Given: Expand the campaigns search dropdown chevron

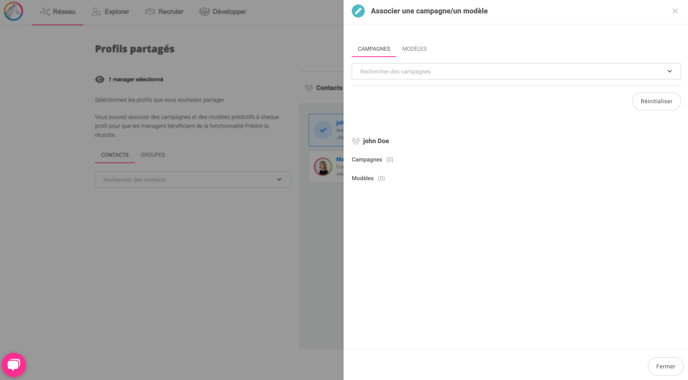Looking at the screenshot, I should click(x=670, y=72).
